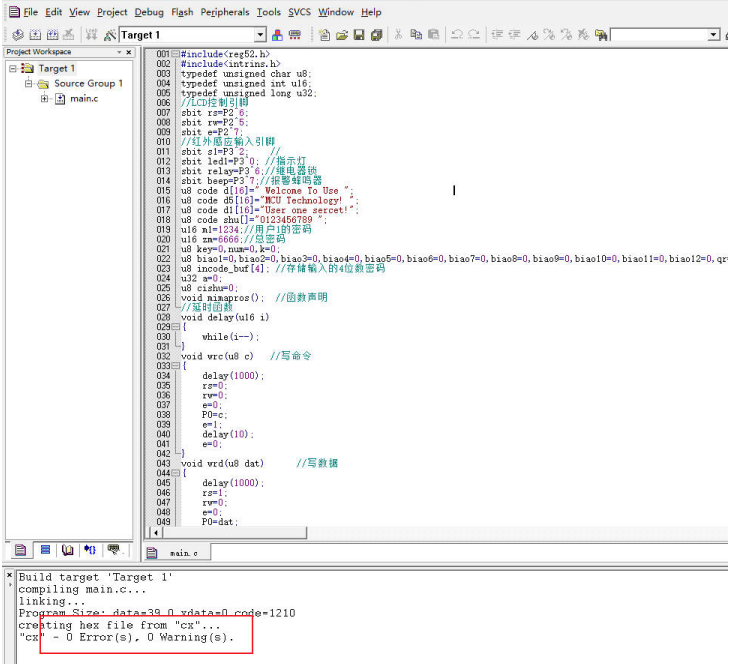746x664 pixels.
Task: Click the 'Build target' output line
Action: [x=95, y=577]
